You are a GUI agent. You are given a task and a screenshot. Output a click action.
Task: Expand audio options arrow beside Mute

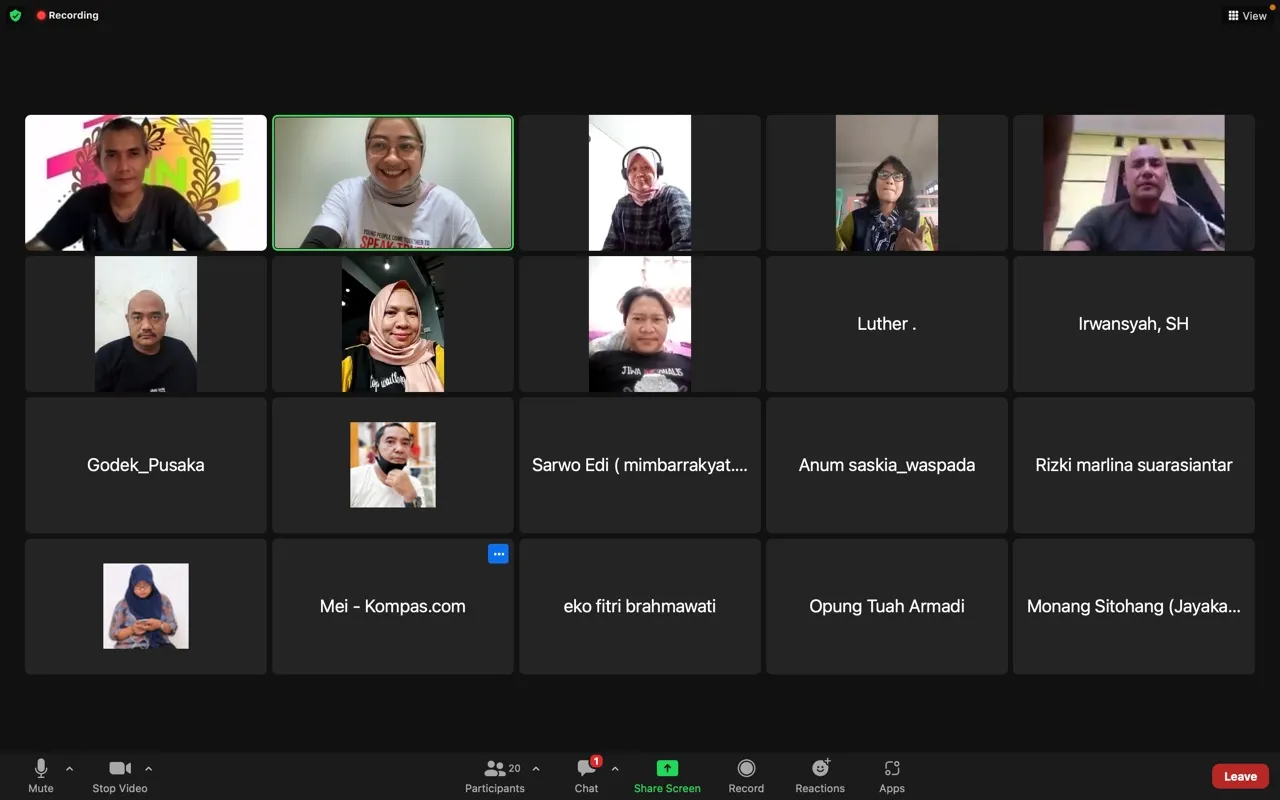69,769
